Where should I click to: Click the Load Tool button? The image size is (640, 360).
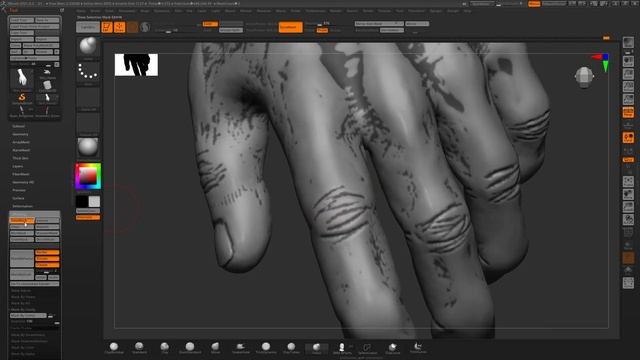click(22, 20)
